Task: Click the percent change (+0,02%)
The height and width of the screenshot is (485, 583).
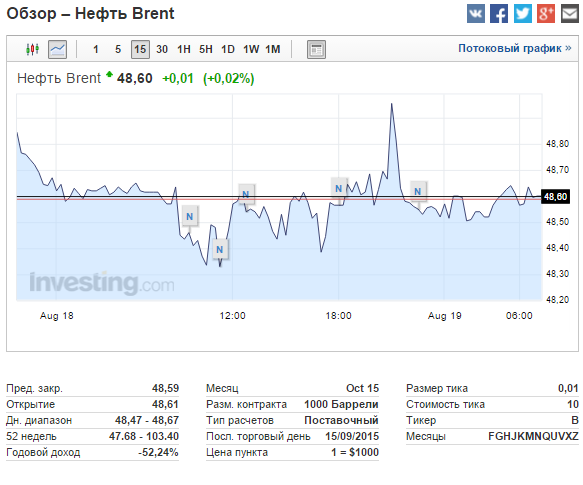Action: click(228, 78)
